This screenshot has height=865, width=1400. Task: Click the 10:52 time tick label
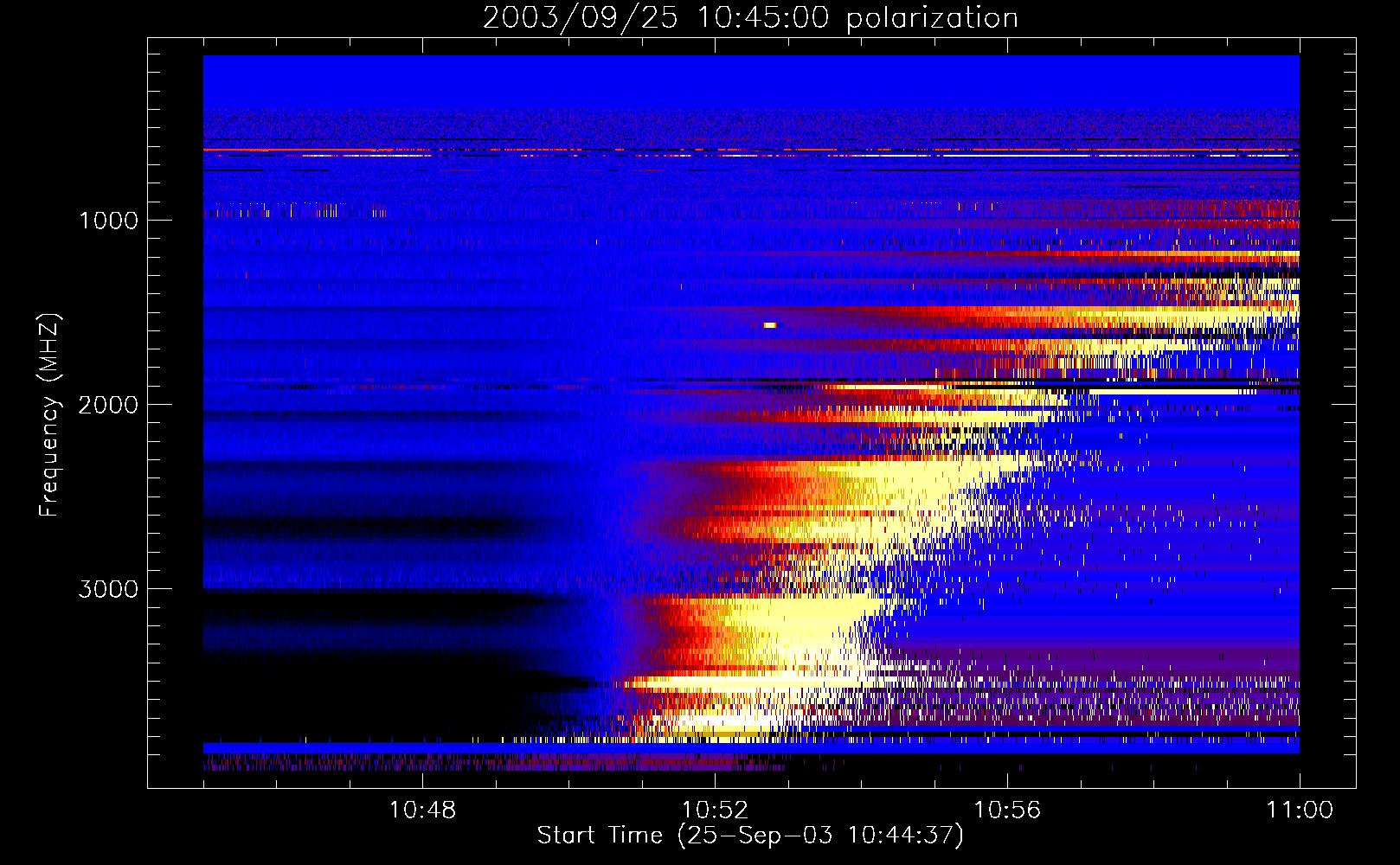(715, 811)
